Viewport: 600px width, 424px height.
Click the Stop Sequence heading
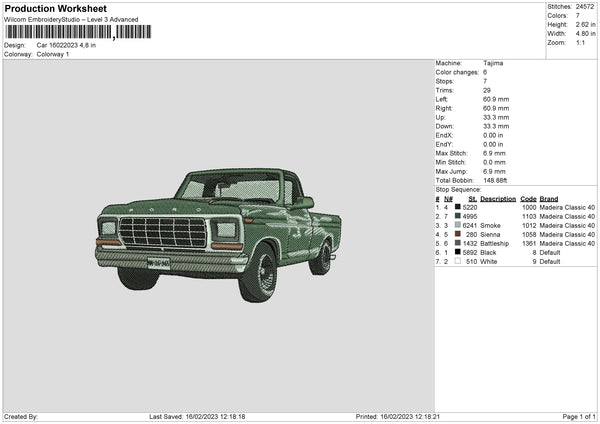tap(458, 189)
